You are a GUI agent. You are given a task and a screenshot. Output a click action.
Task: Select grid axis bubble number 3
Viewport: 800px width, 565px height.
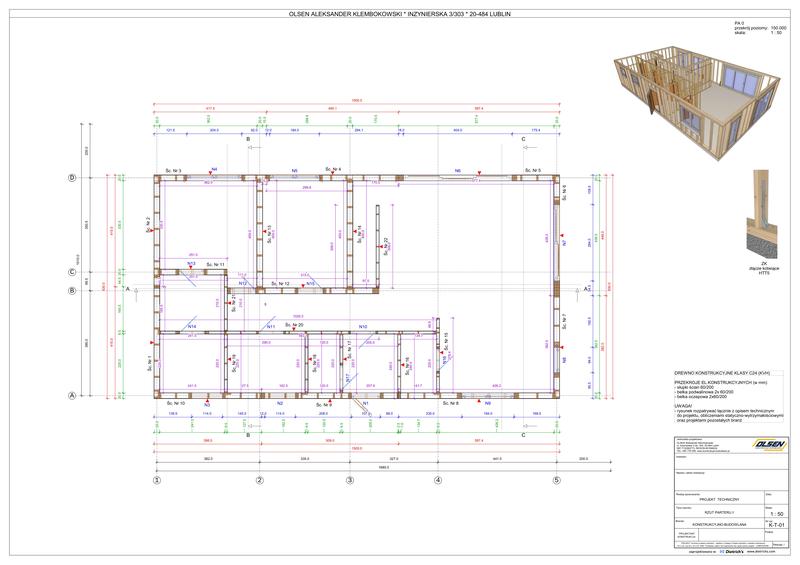[350, 480]
